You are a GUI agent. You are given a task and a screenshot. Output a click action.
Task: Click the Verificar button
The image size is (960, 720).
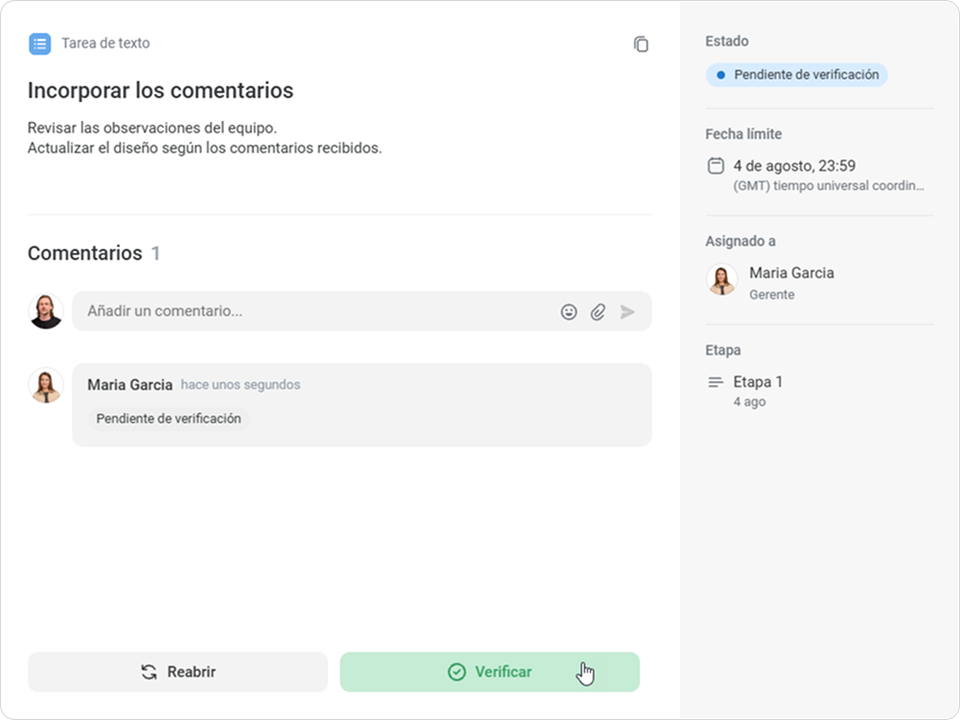[x=490, y=672]
